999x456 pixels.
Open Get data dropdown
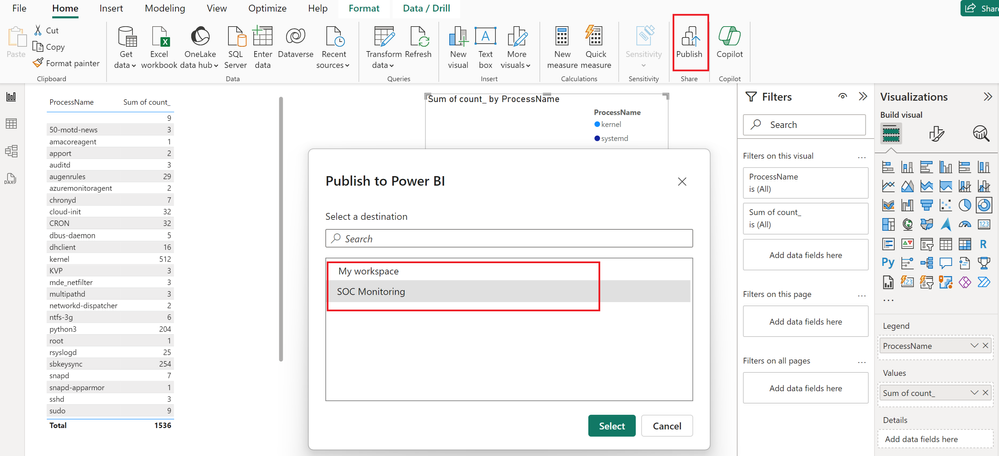click(126, 48)
